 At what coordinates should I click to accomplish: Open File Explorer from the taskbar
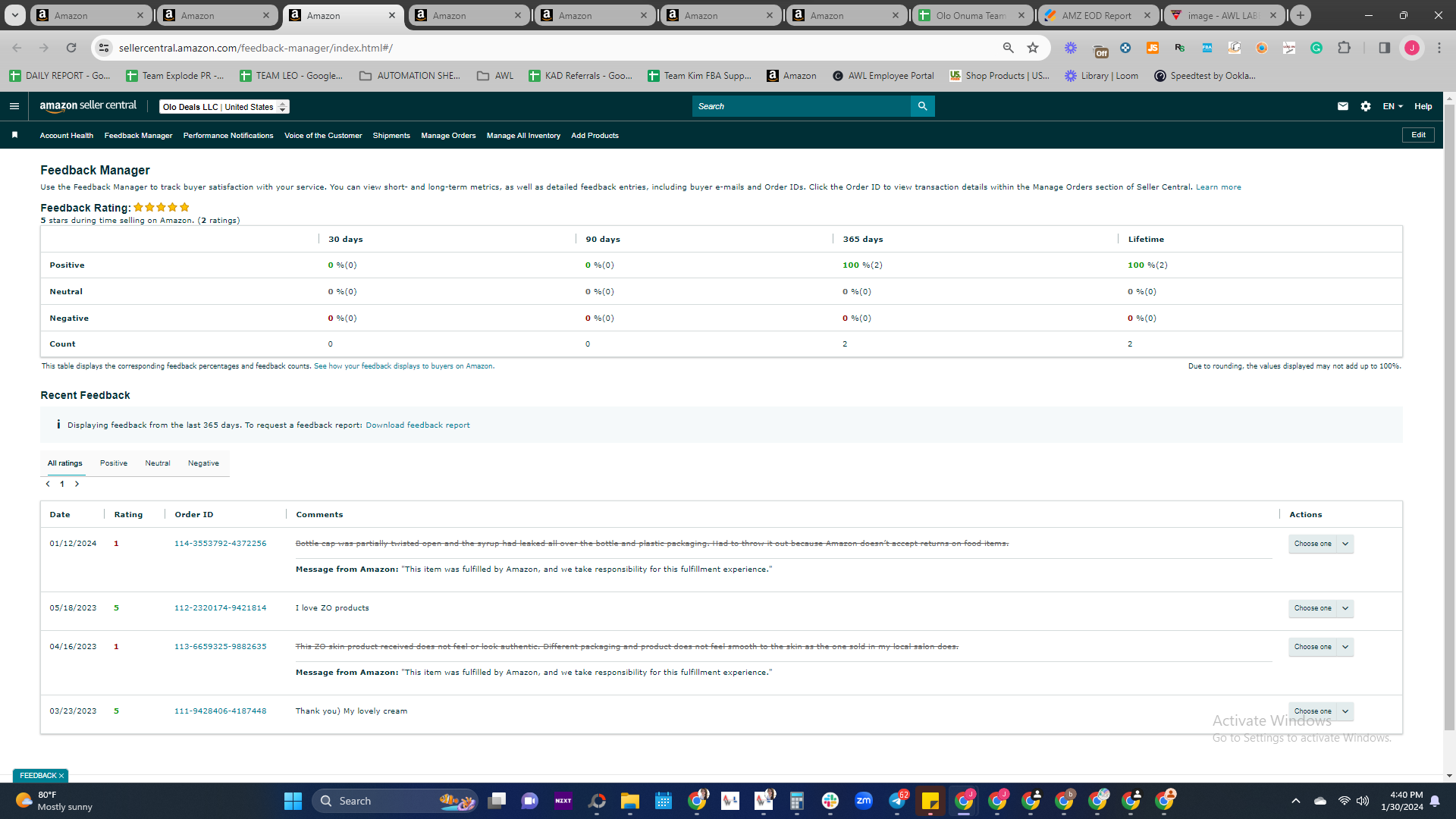click(x=630, y=801)
